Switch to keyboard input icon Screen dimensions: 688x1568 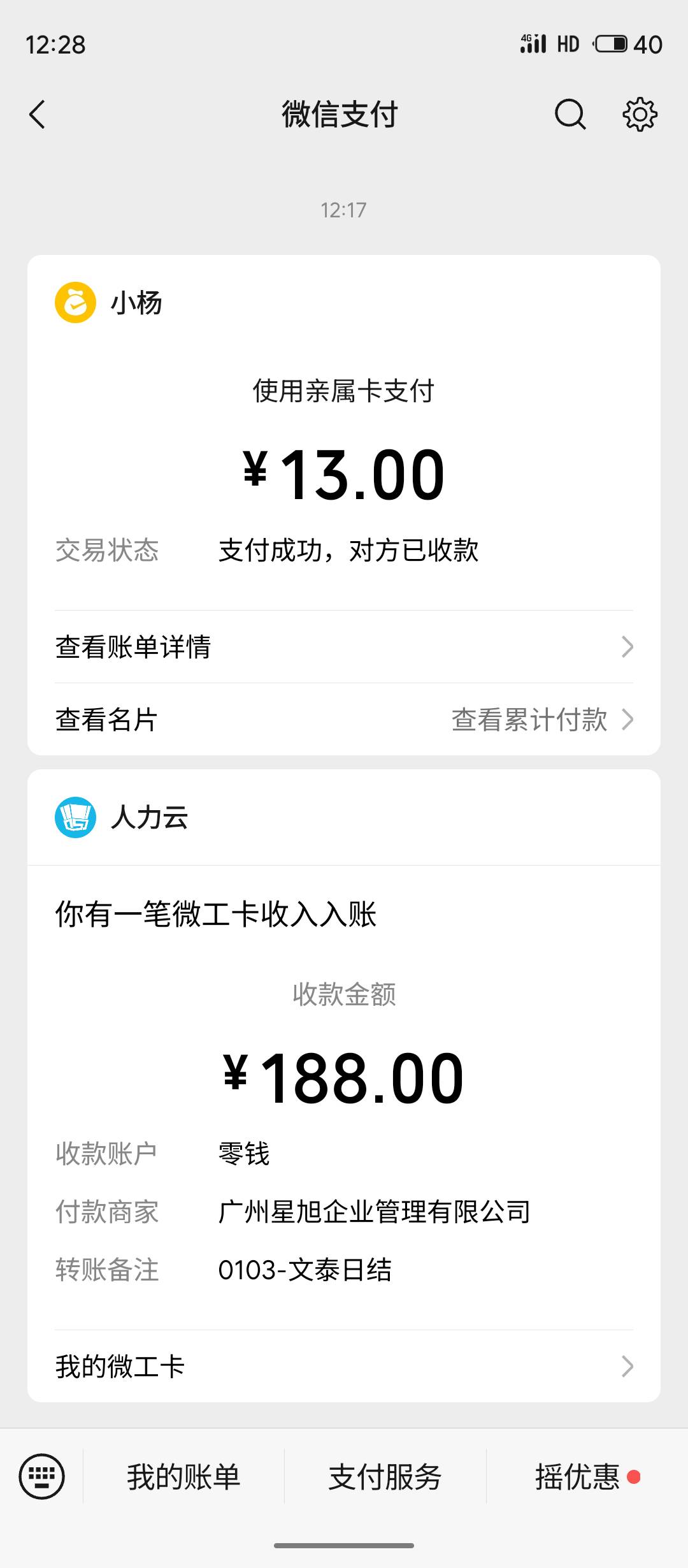coord(42,1476)
